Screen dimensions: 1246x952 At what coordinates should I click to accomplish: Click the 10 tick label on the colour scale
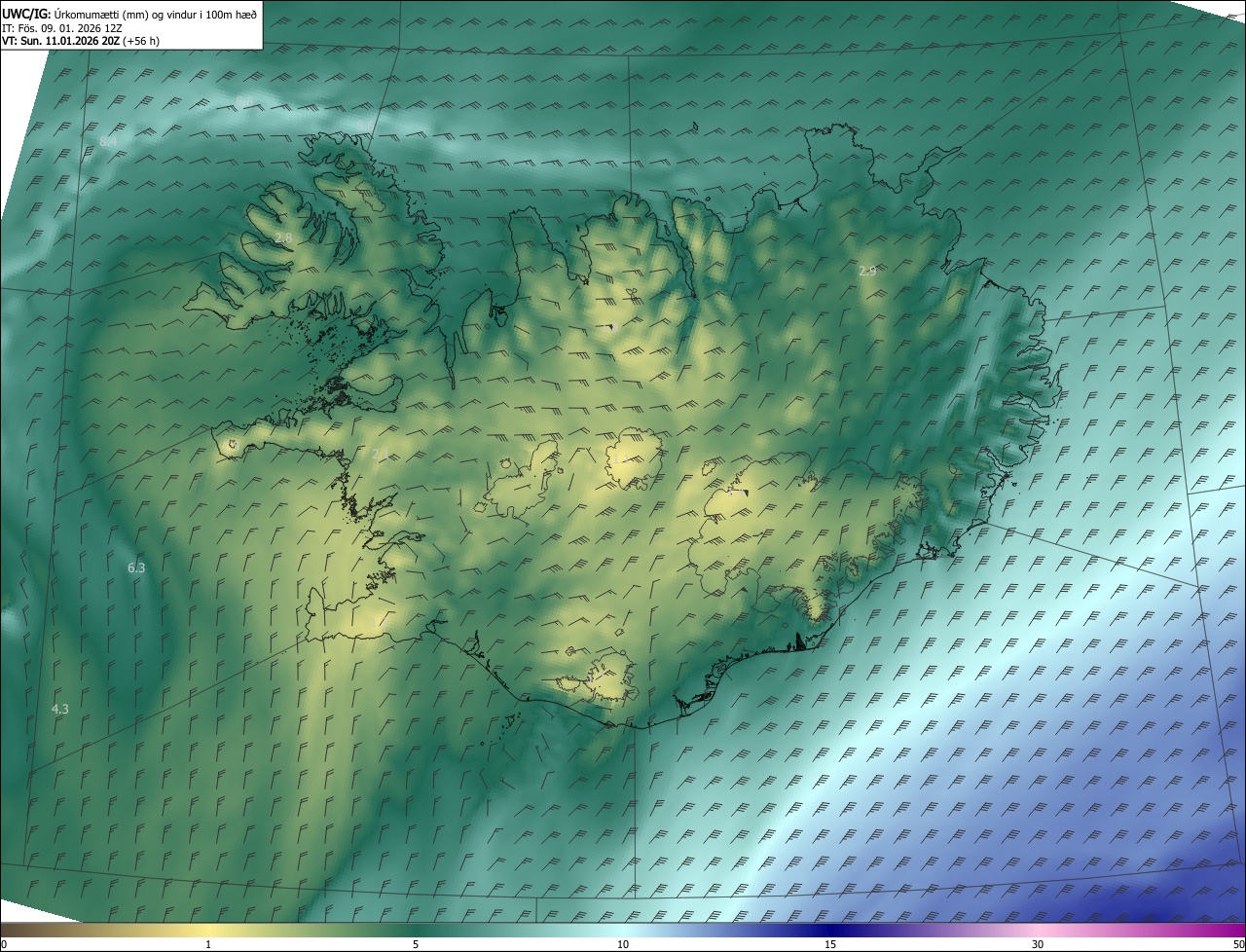(x=623, y=944)
